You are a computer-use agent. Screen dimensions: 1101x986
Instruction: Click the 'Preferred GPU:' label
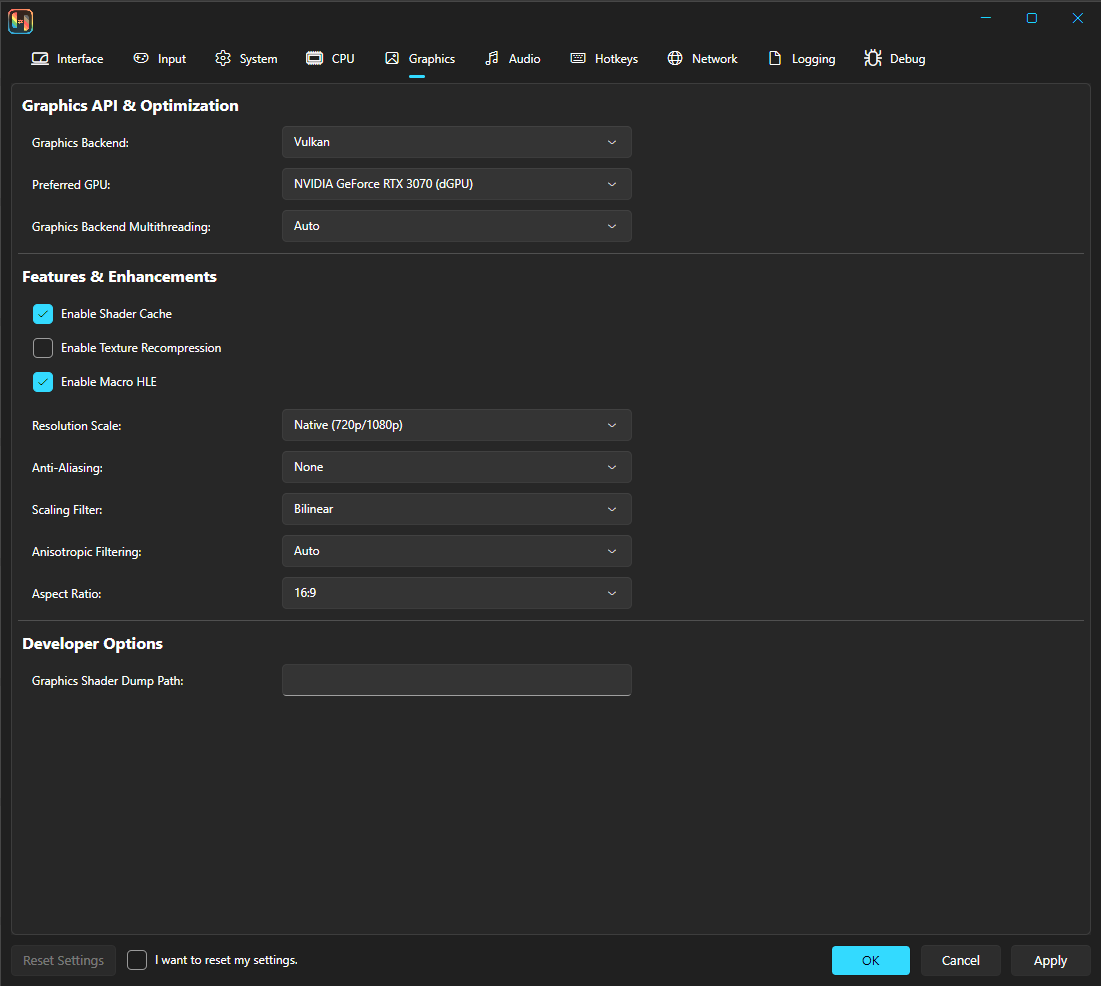coord(71,185)
